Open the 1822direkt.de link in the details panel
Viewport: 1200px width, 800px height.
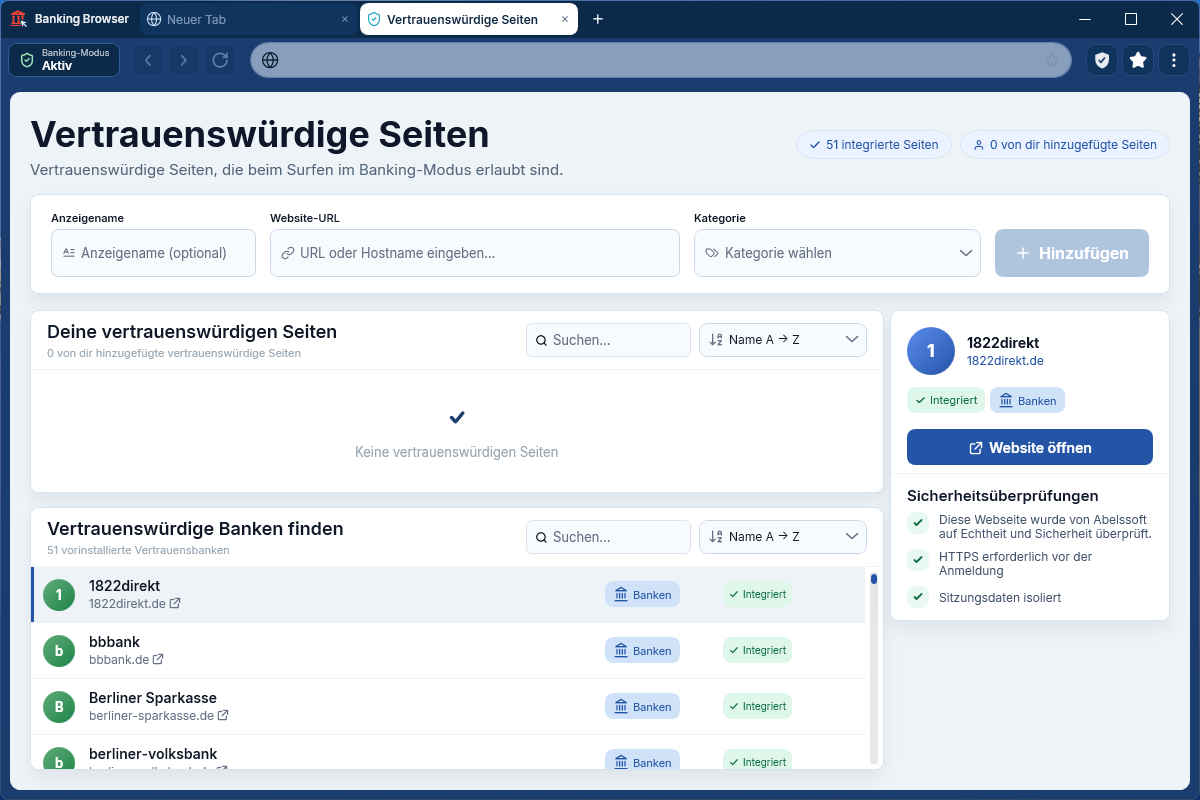coord(1005,361)
